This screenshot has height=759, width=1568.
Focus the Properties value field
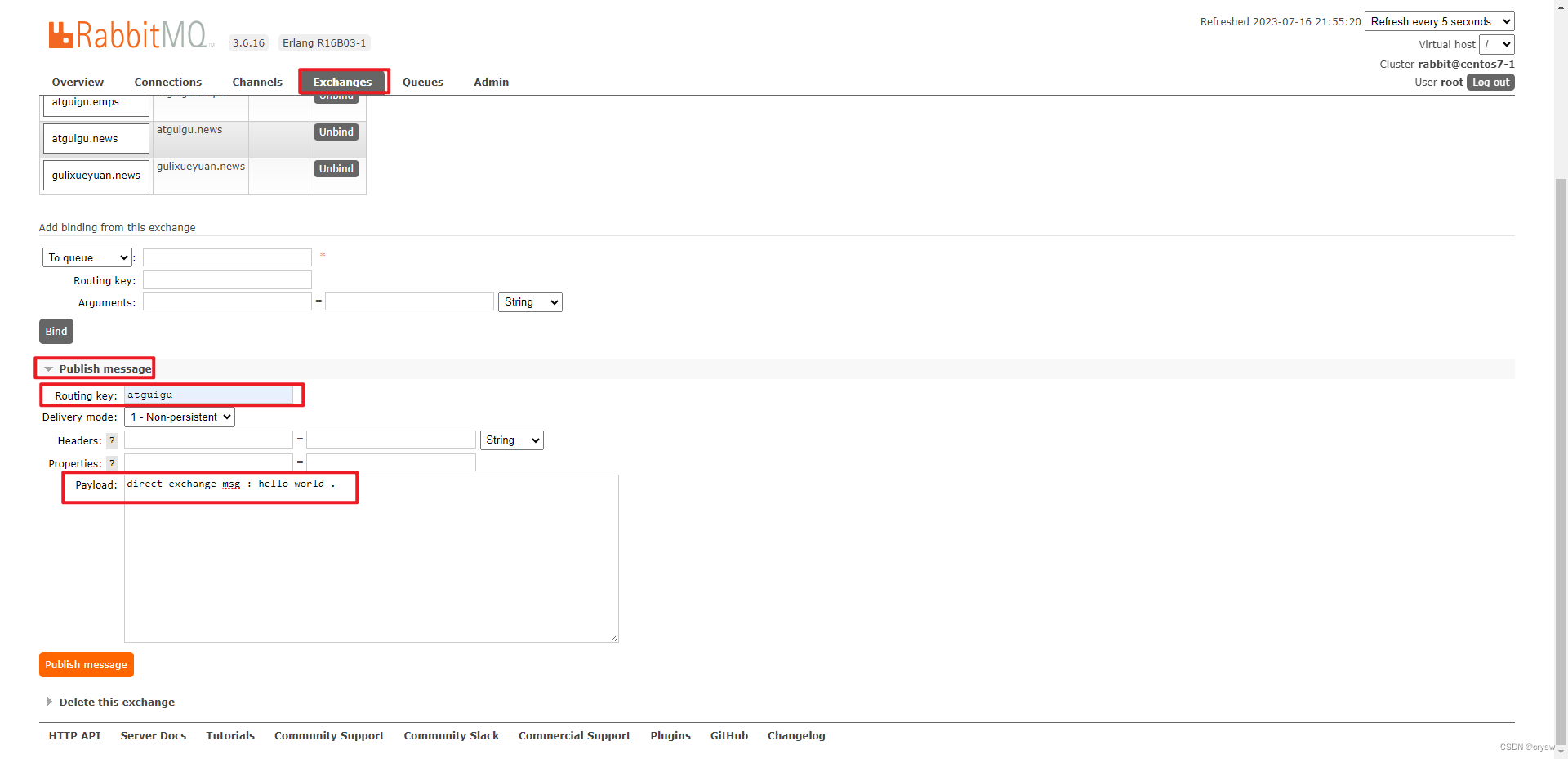click(390, 462)
